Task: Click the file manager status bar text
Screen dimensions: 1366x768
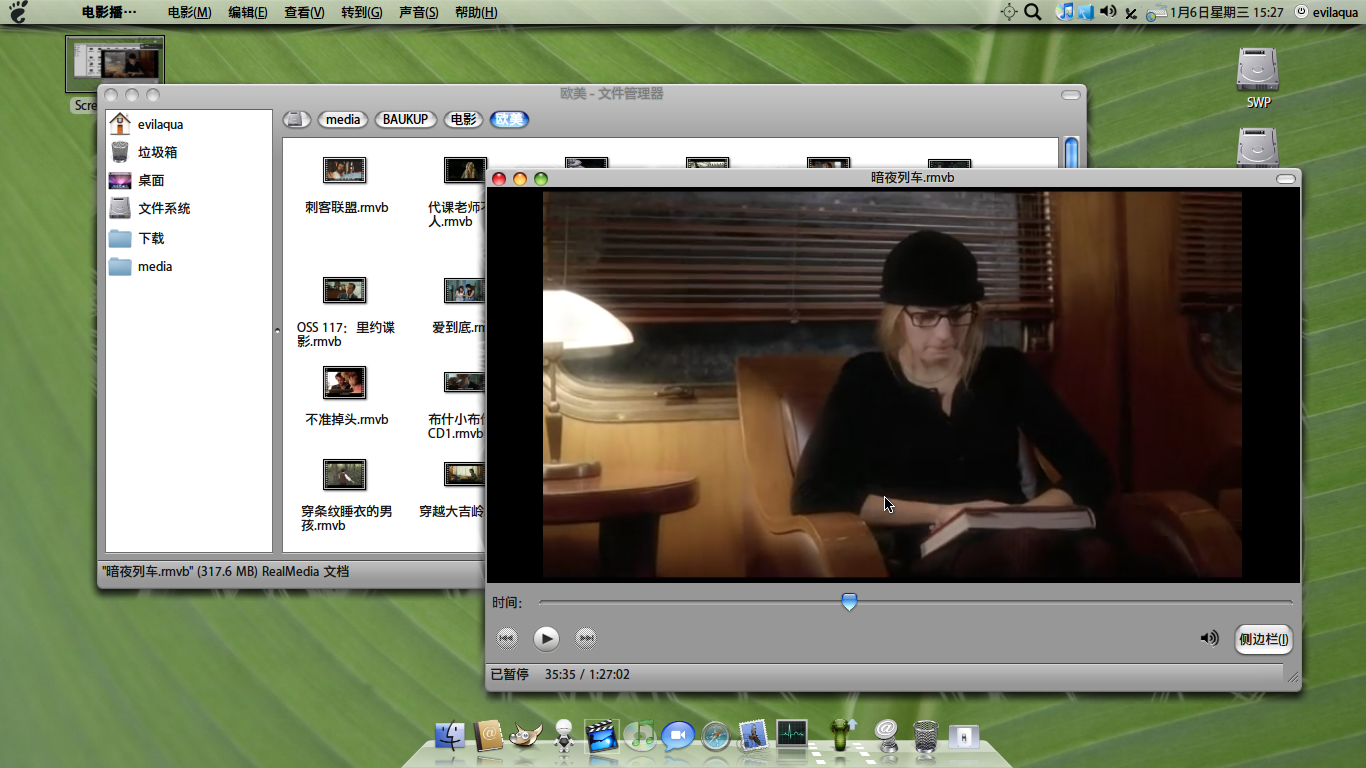Action: pos(226,572)
